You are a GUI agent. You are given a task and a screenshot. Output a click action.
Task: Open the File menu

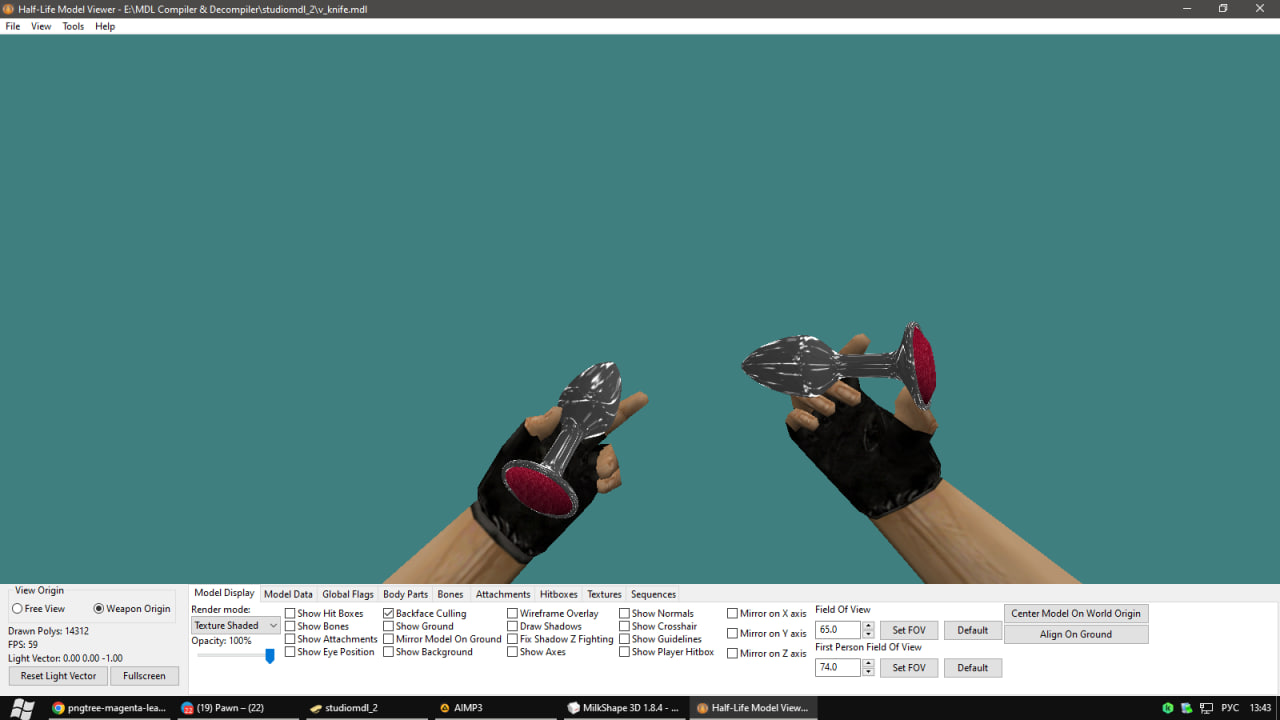[13, 26]
